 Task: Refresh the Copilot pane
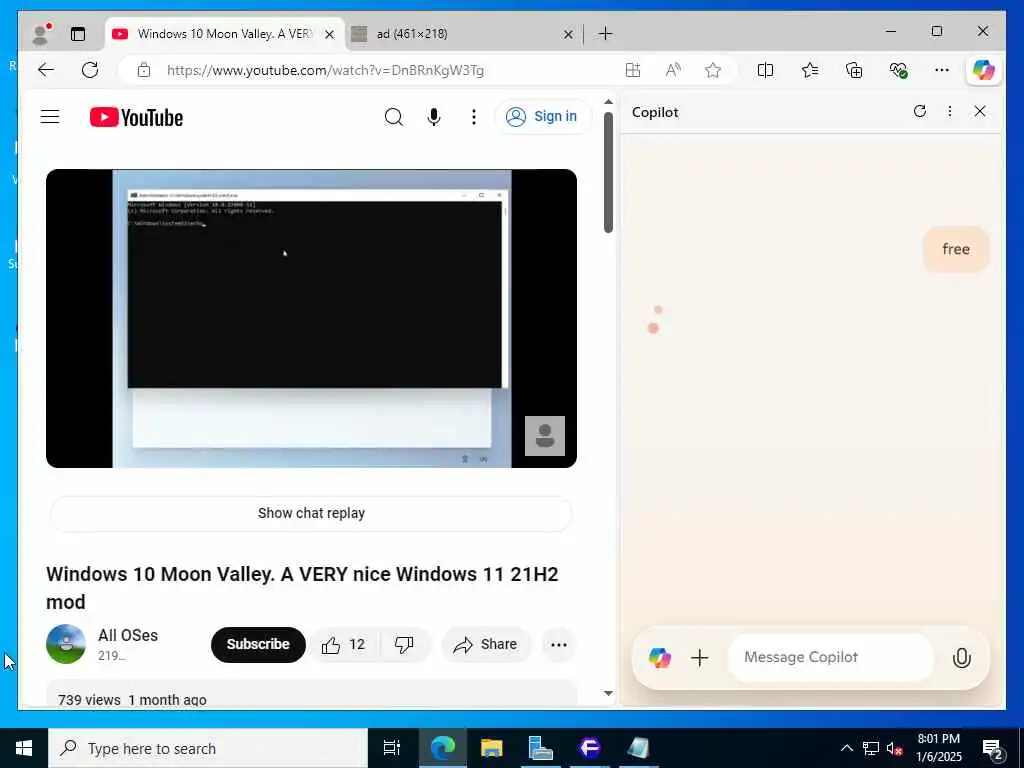pos(920,111)
